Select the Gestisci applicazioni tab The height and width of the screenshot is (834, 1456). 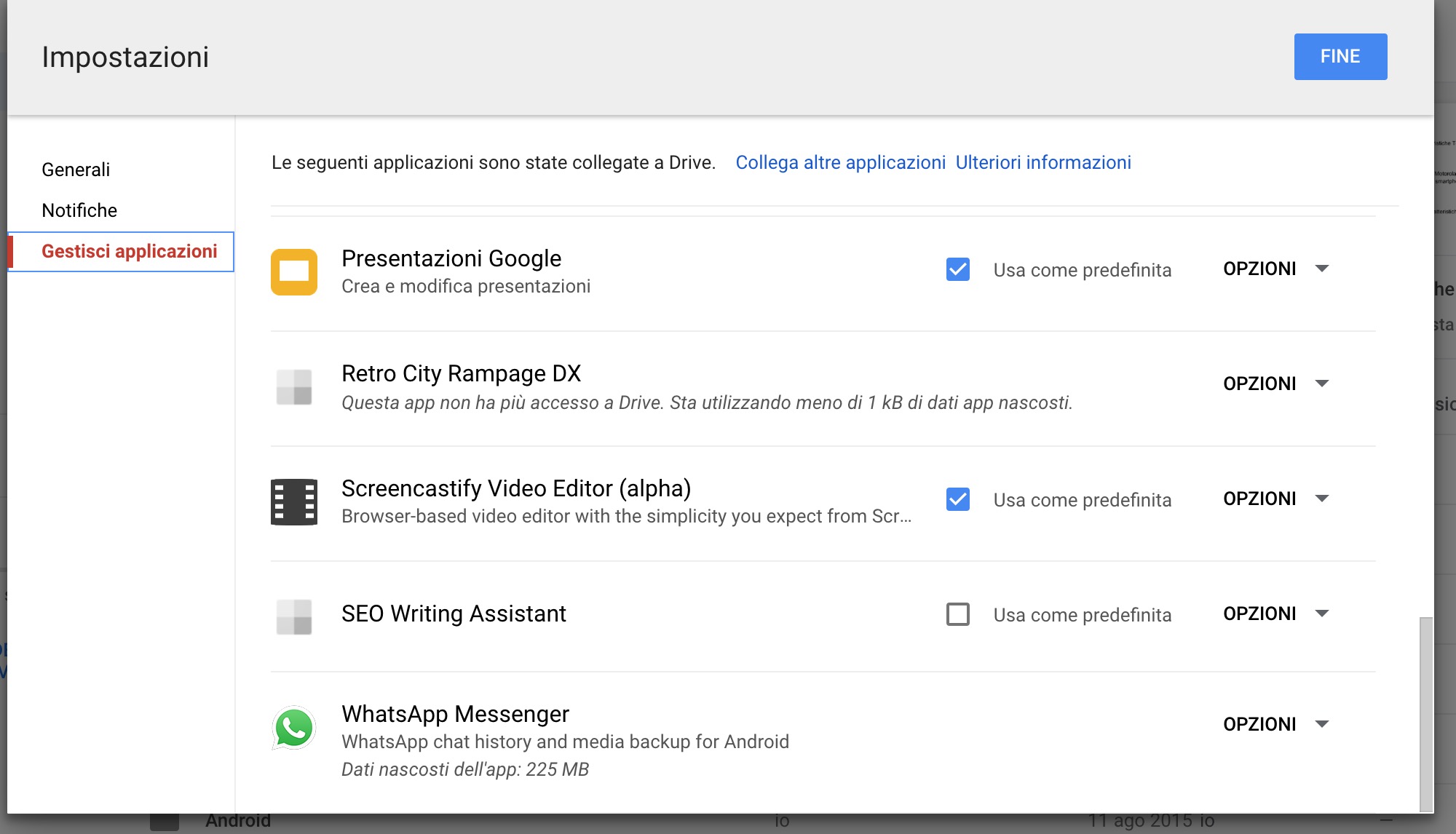[x=129, y=251]
